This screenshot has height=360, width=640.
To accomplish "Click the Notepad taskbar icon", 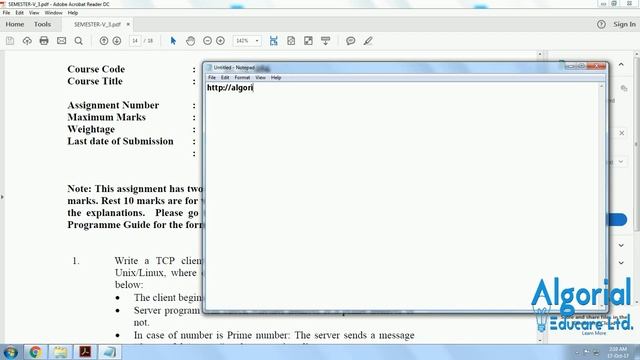I will tap(109, 352).
